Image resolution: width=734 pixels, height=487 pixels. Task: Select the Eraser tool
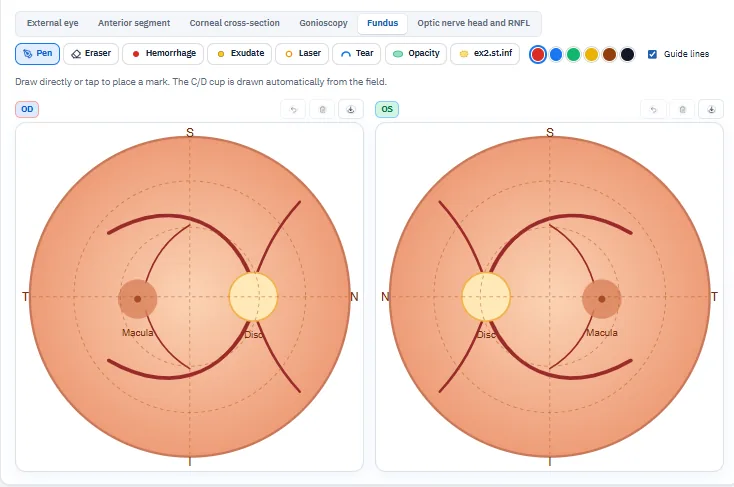click(91, 53)
